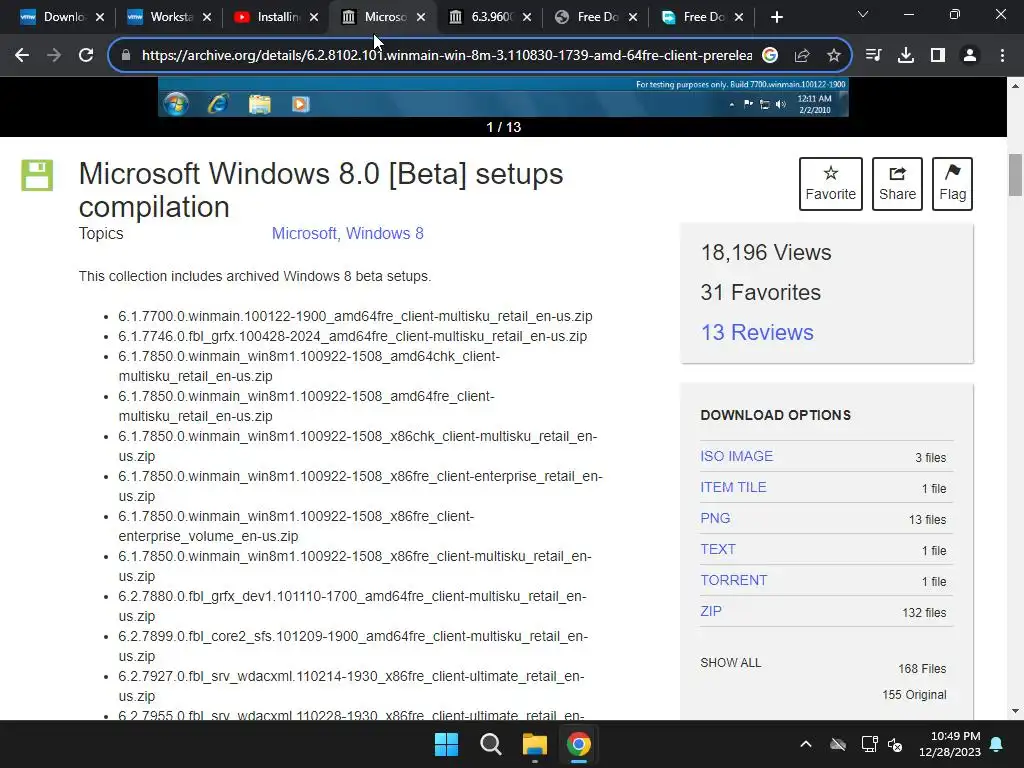The width and height of the screenshot is (1024, 768).
Task: Click the scrollbar up arrow
Action: [x=1015, y=86]
